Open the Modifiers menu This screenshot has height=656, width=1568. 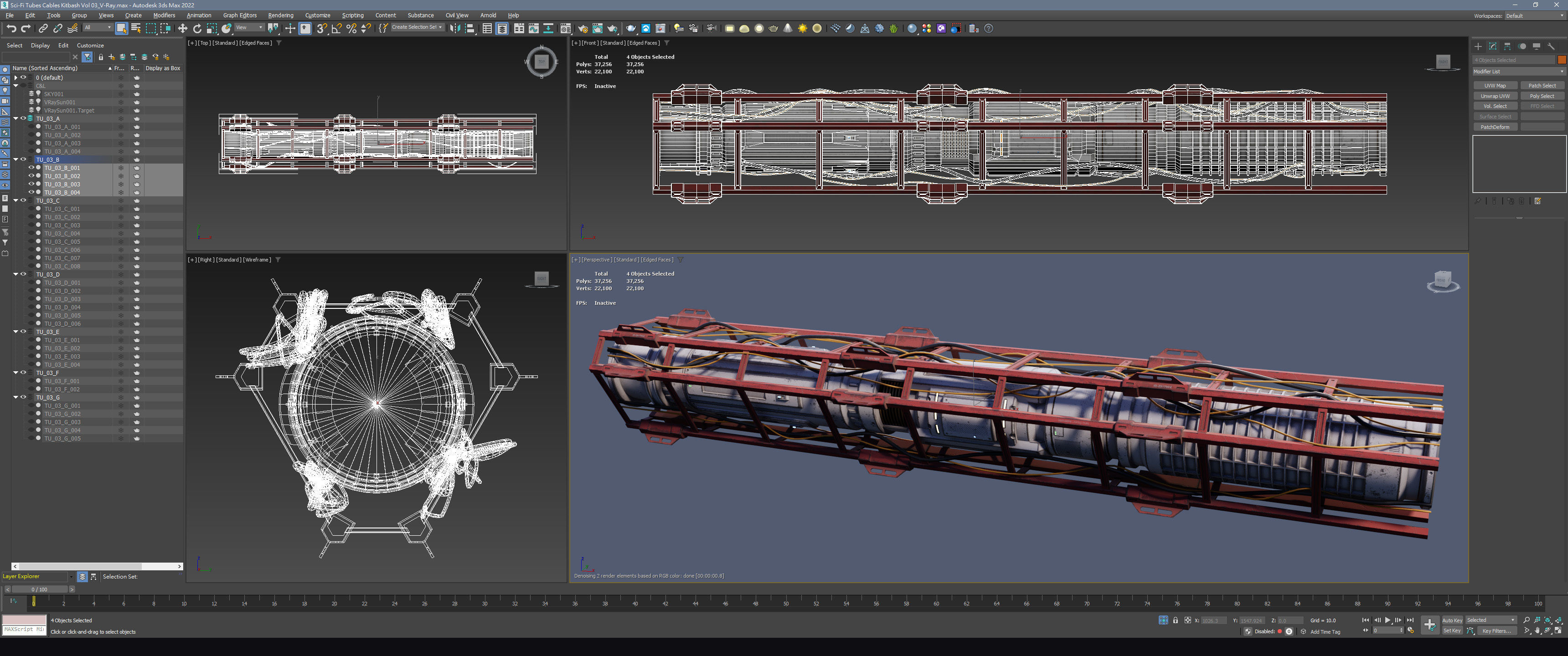tap(164, 15)
